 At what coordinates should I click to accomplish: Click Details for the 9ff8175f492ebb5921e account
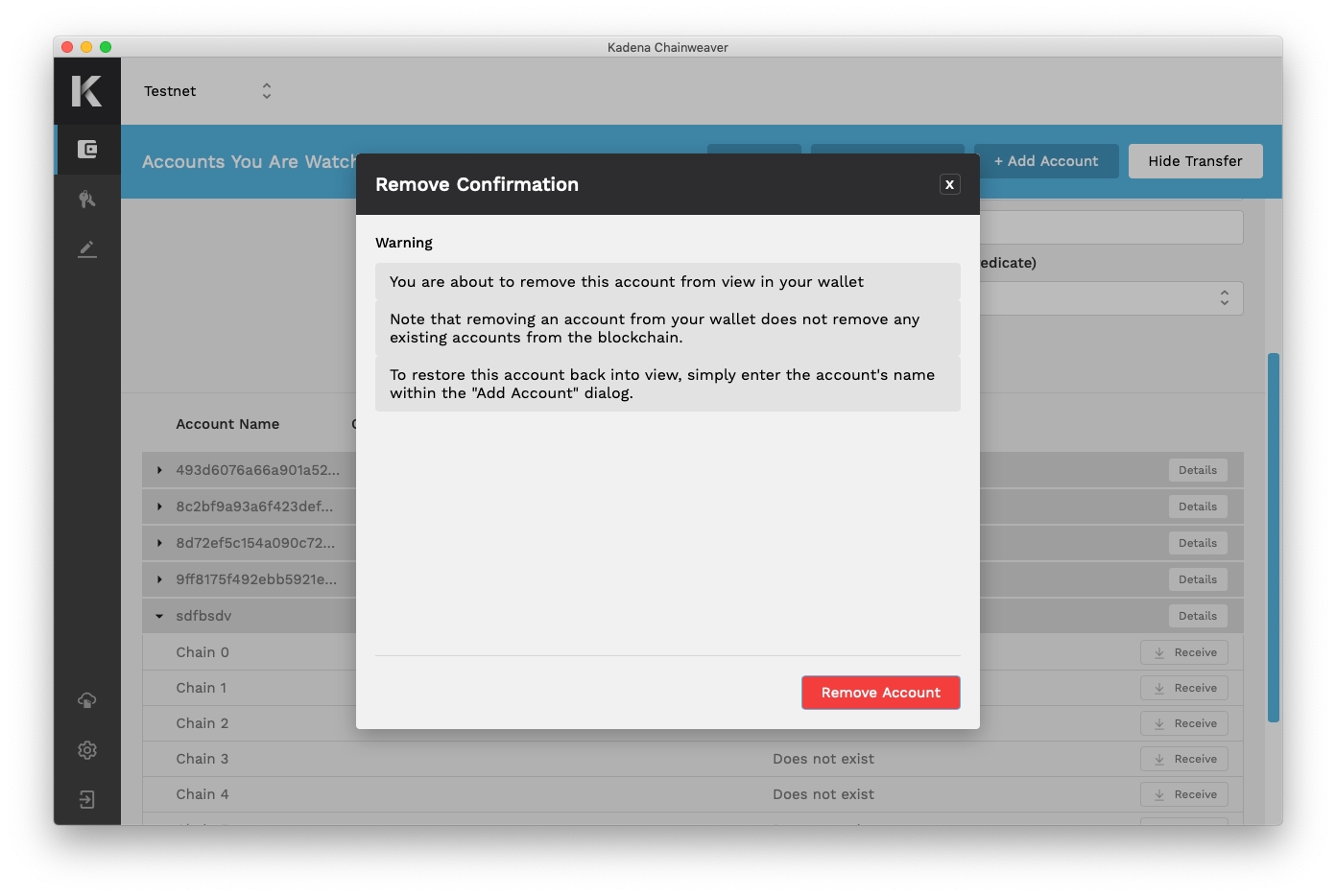click(1197, 579)
